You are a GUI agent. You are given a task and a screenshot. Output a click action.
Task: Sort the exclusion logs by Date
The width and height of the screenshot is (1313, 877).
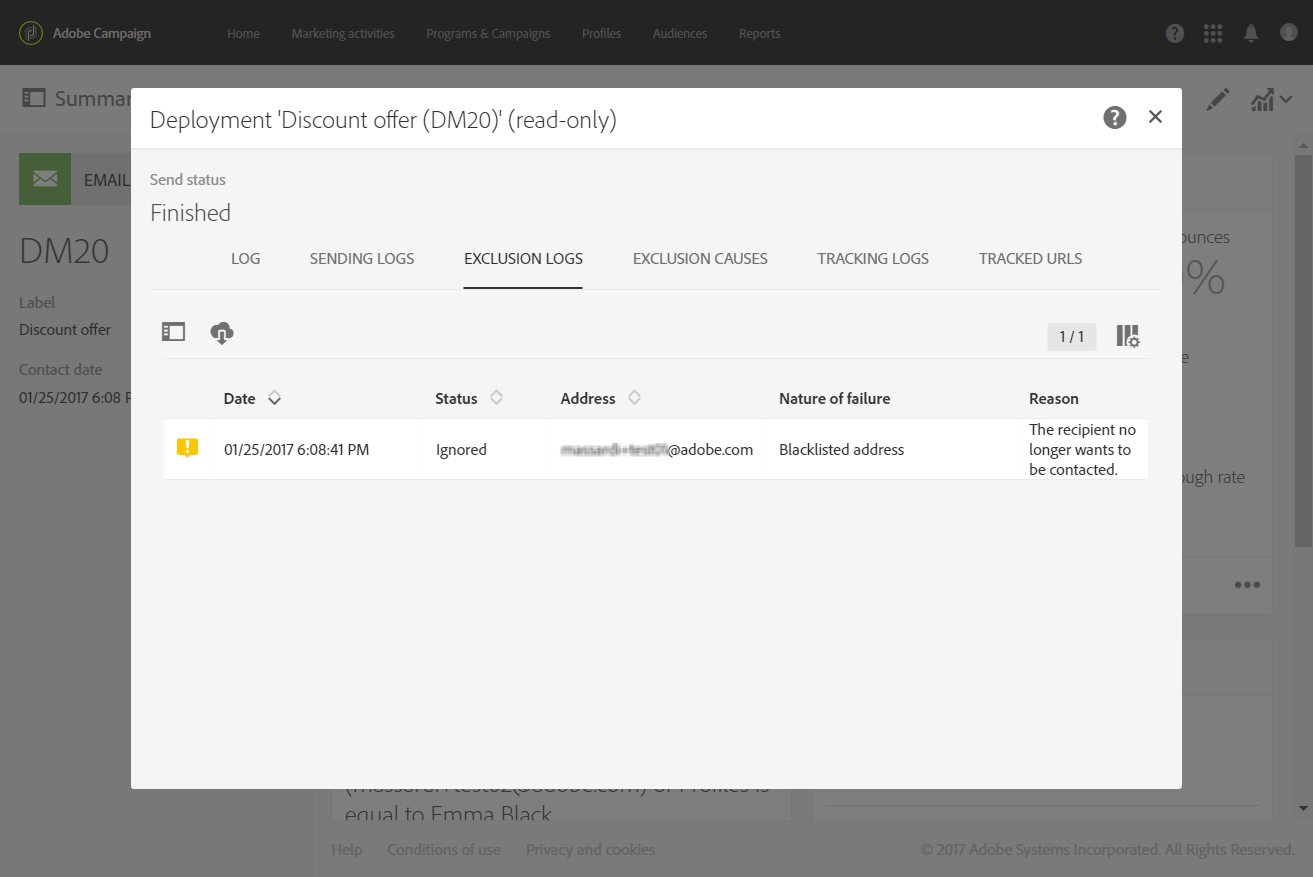275,398
